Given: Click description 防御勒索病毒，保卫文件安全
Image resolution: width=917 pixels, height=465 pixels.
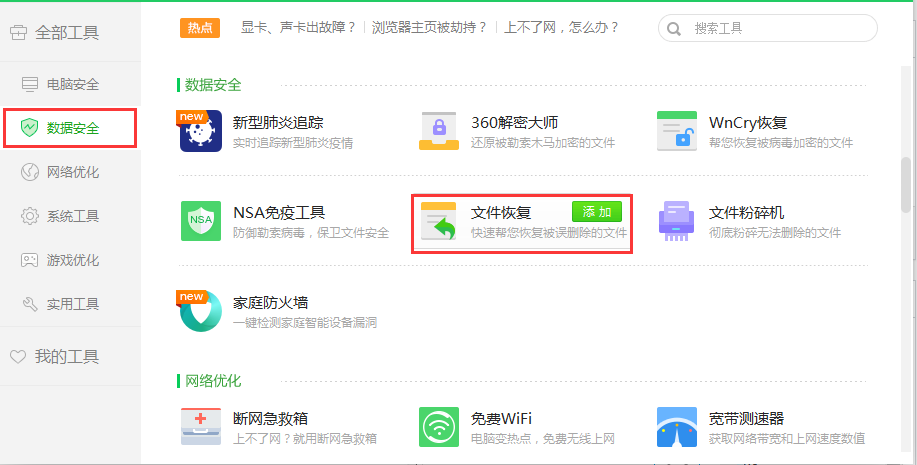Looking at the screenshot, I should click(311, 233).
